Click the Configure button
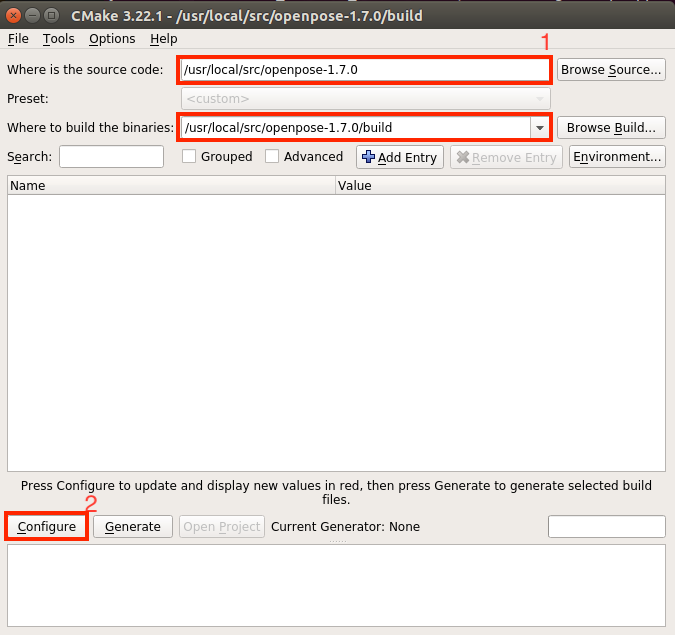This screenshot has width=675, height=635. (x=46, y=527)
